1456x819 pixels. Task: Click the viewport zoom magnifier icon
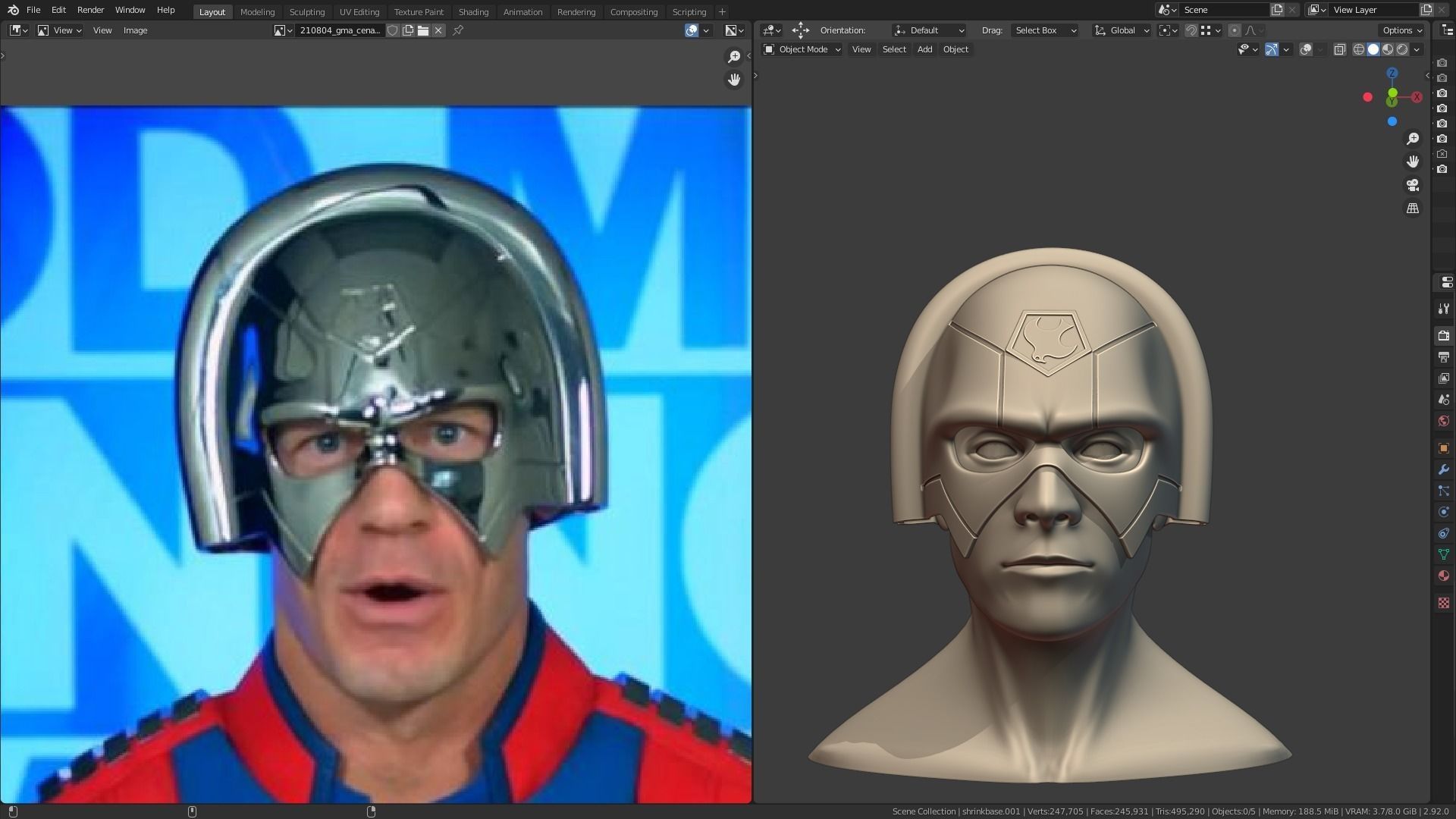(x=1412, y=139)
